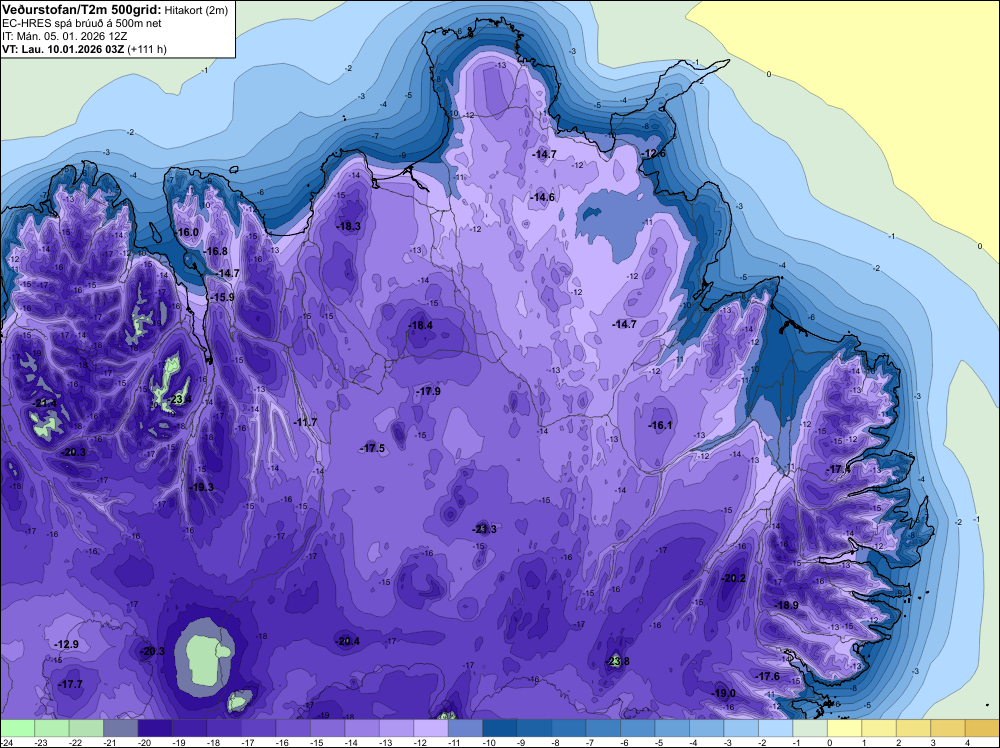1000x748 pixels.
Task: Click the -15.9 reading
Action: click(223, 297)
